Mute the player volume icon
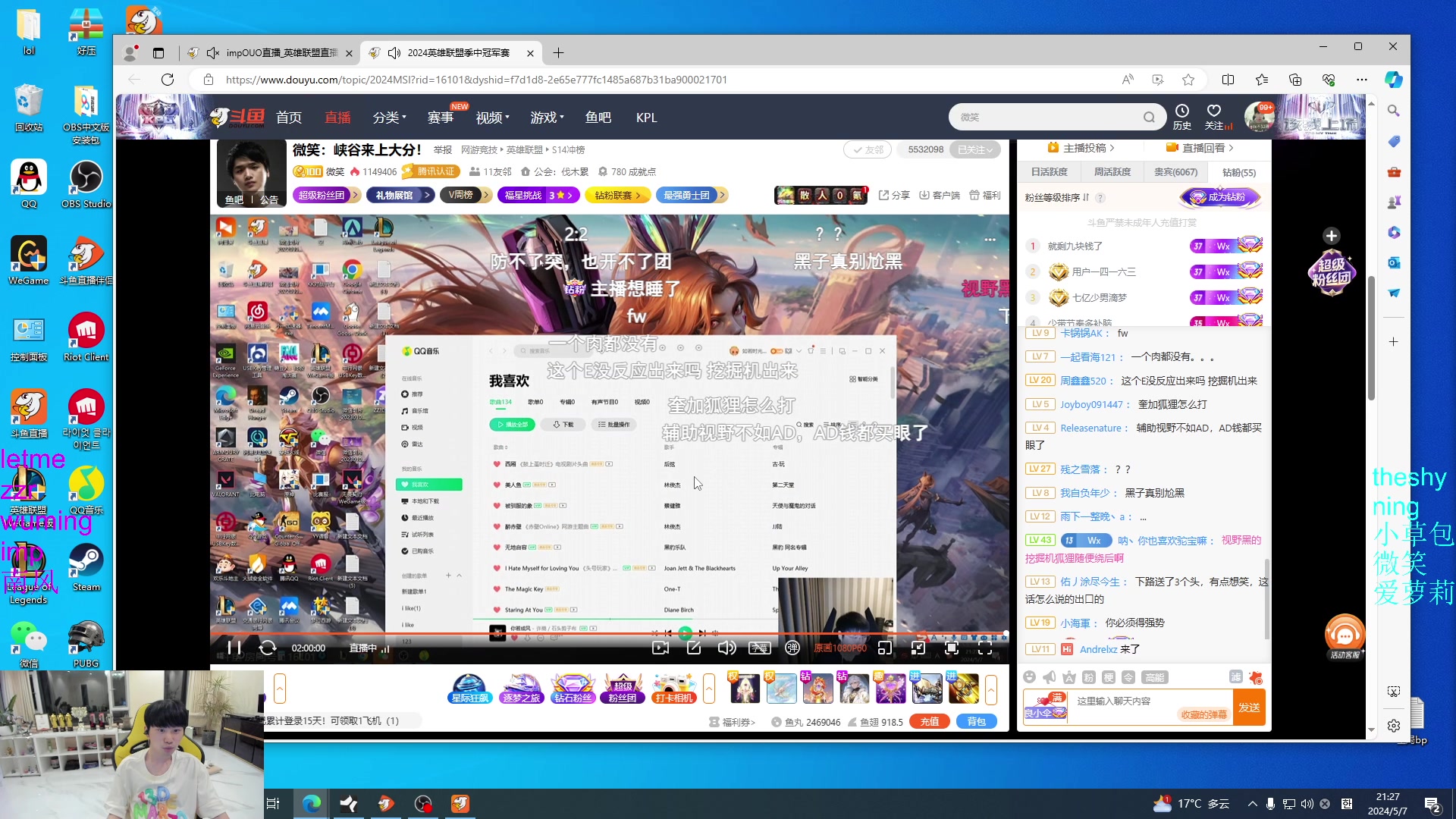The image size is (1456, 819). click(x=726, y=648)
